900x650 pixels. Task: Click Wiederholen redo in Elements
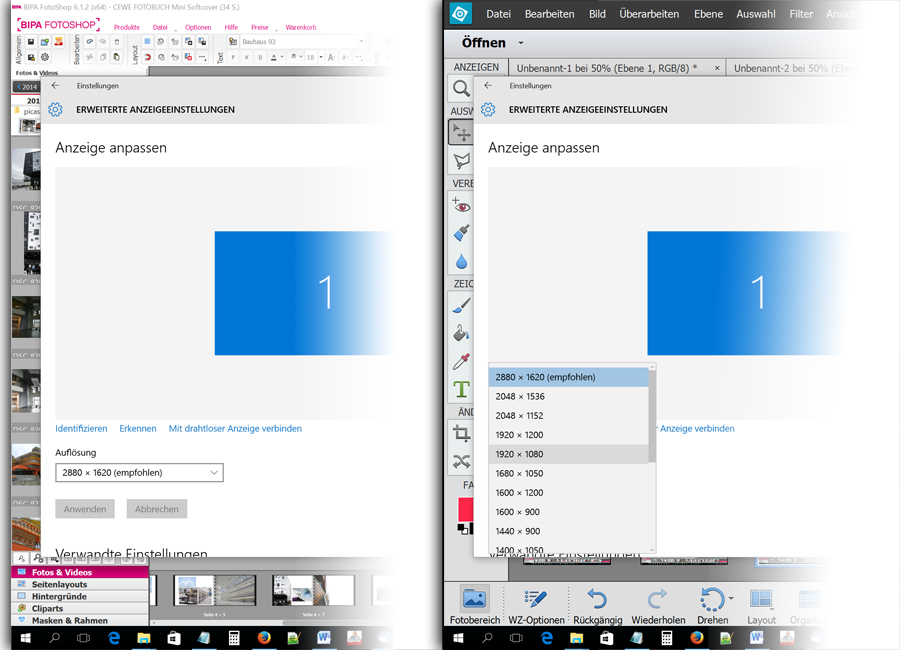click(x=658, y=605)
